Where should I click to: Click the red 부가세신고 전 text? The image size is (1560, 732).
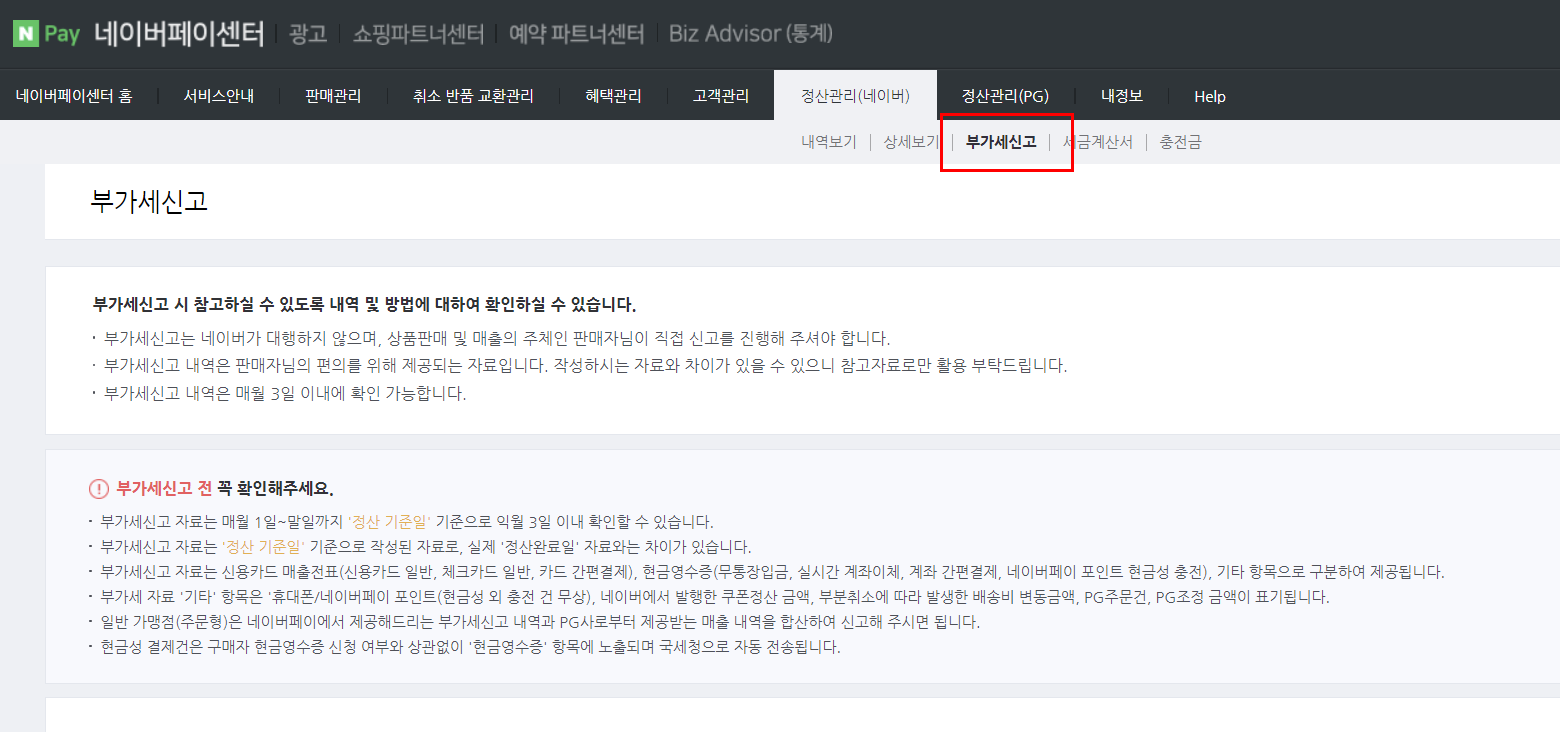click(x=164, y=489)
